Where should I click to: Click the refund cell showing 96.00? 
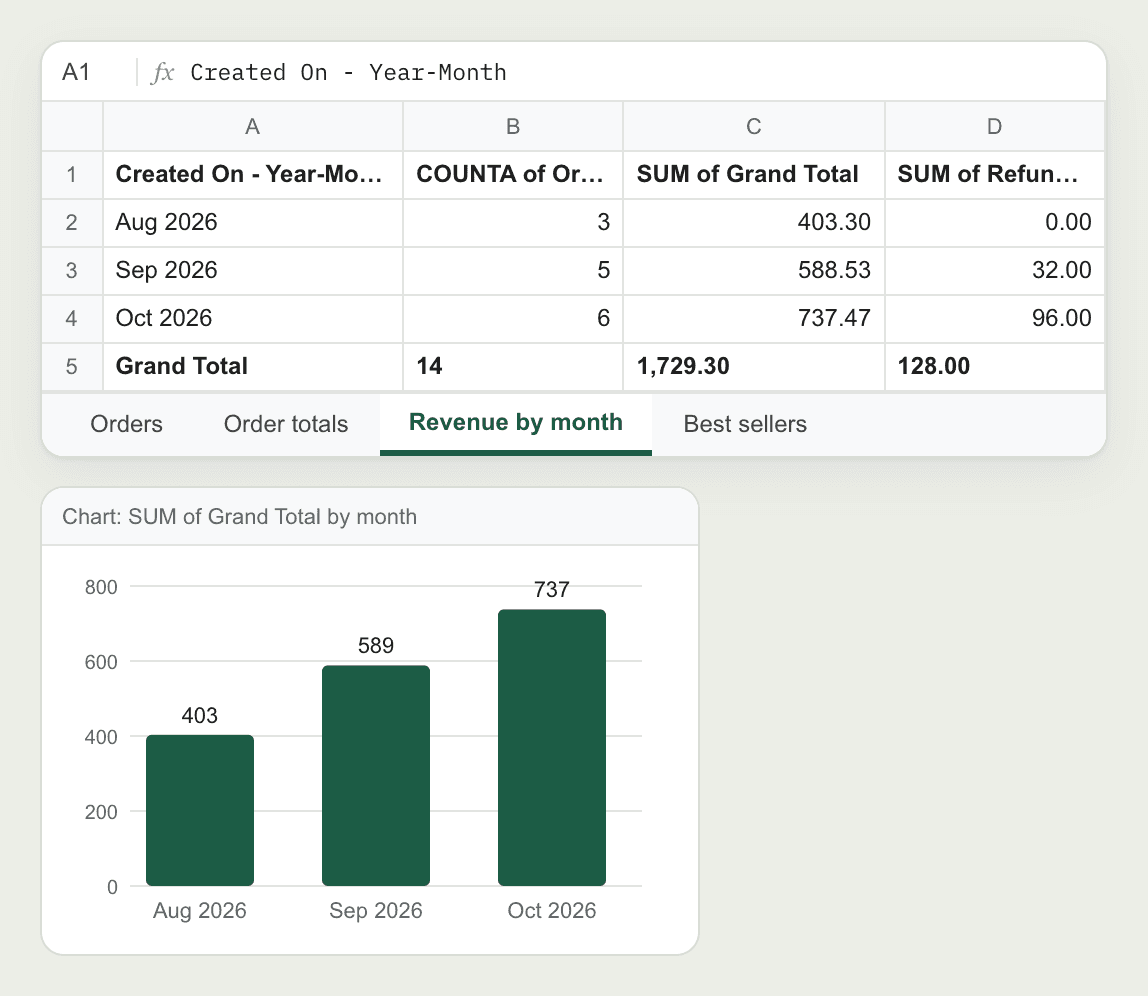pyautogui.click(x=994, y=319)
